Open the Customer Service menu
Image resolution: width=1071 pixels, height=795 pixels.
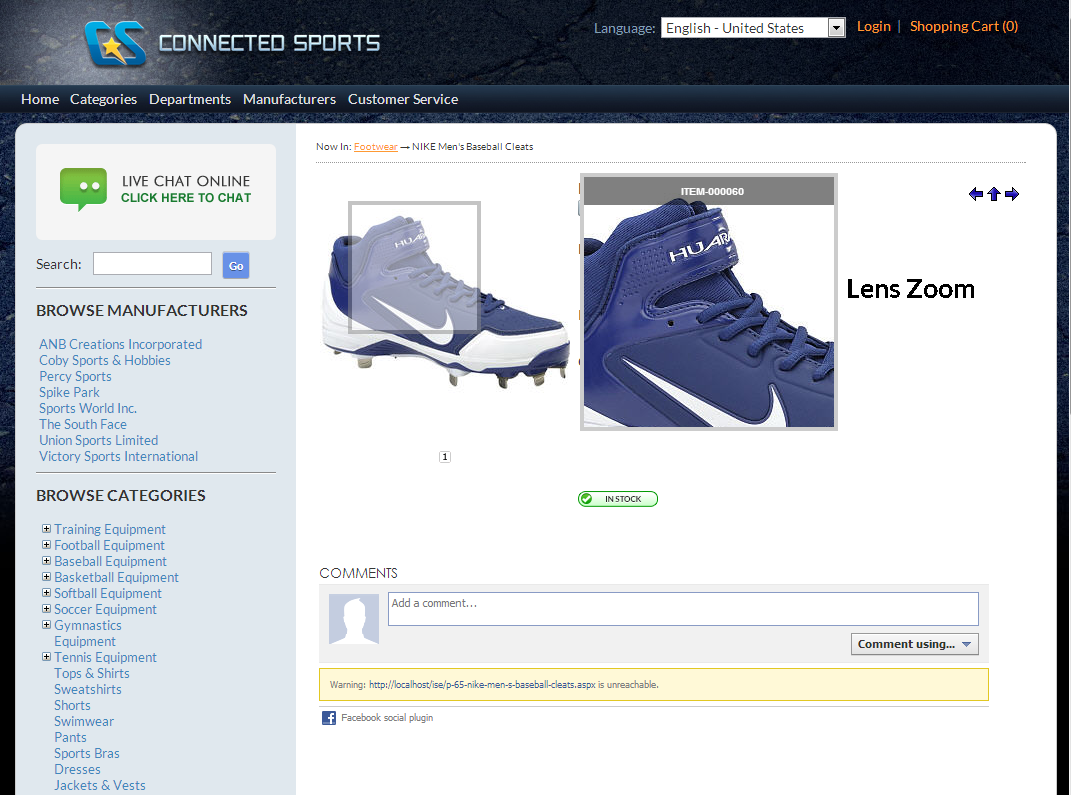point(403,99)
